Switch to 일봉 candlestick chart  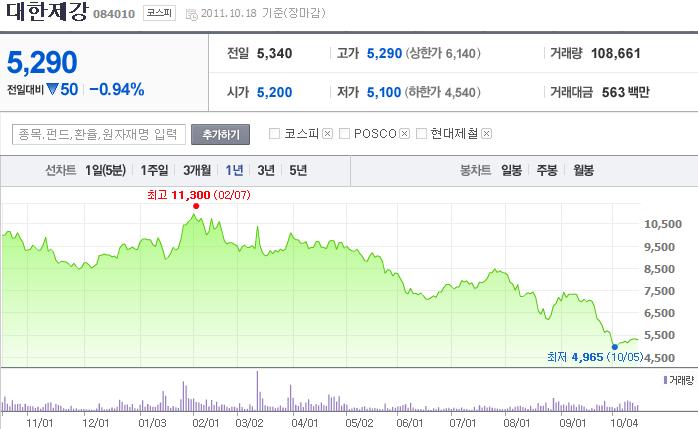click(x=511, y=170)
